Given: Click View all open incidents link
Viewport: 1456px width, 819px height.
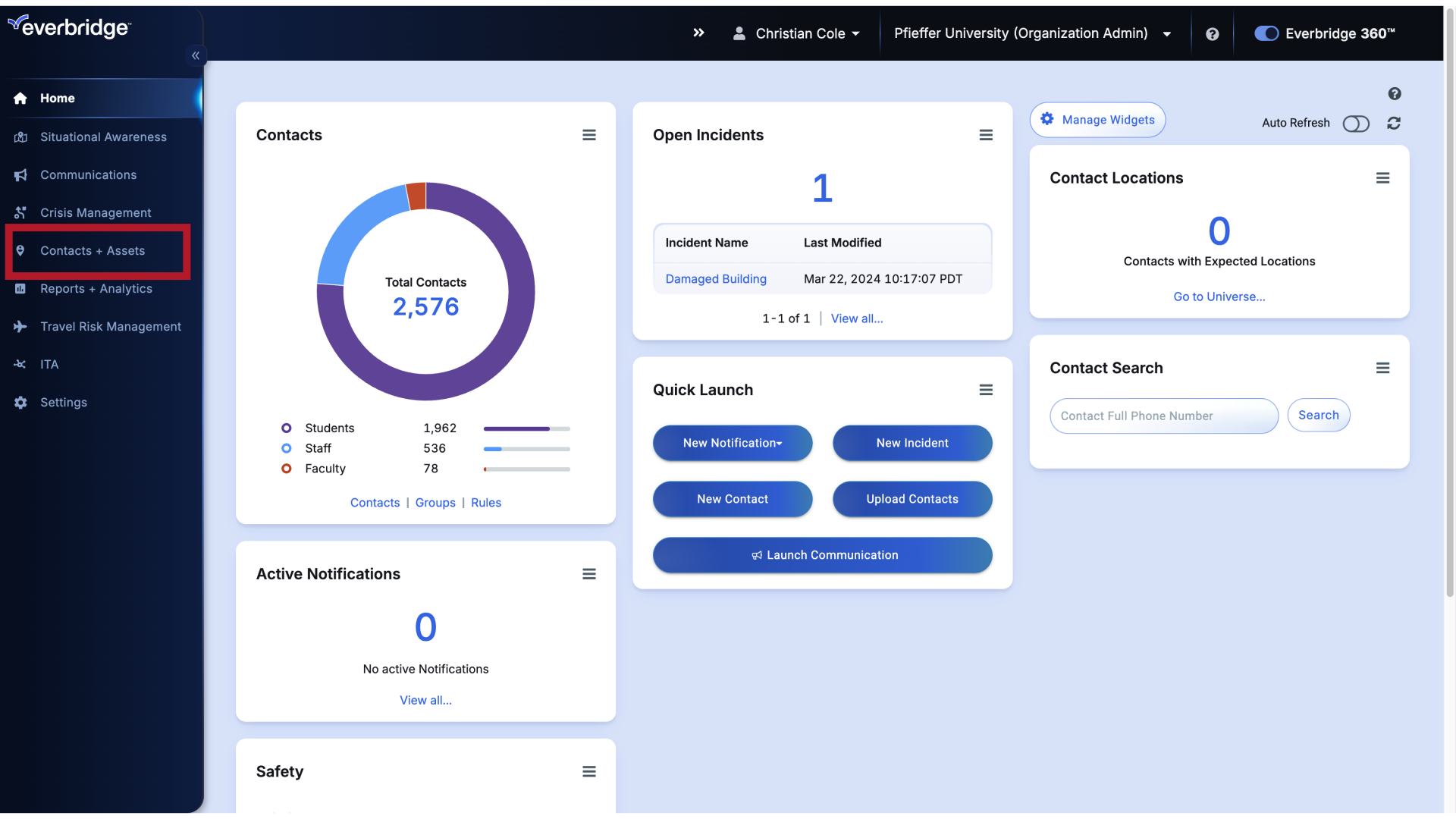Looking at the screenshot, I should [x=857, y=318].
